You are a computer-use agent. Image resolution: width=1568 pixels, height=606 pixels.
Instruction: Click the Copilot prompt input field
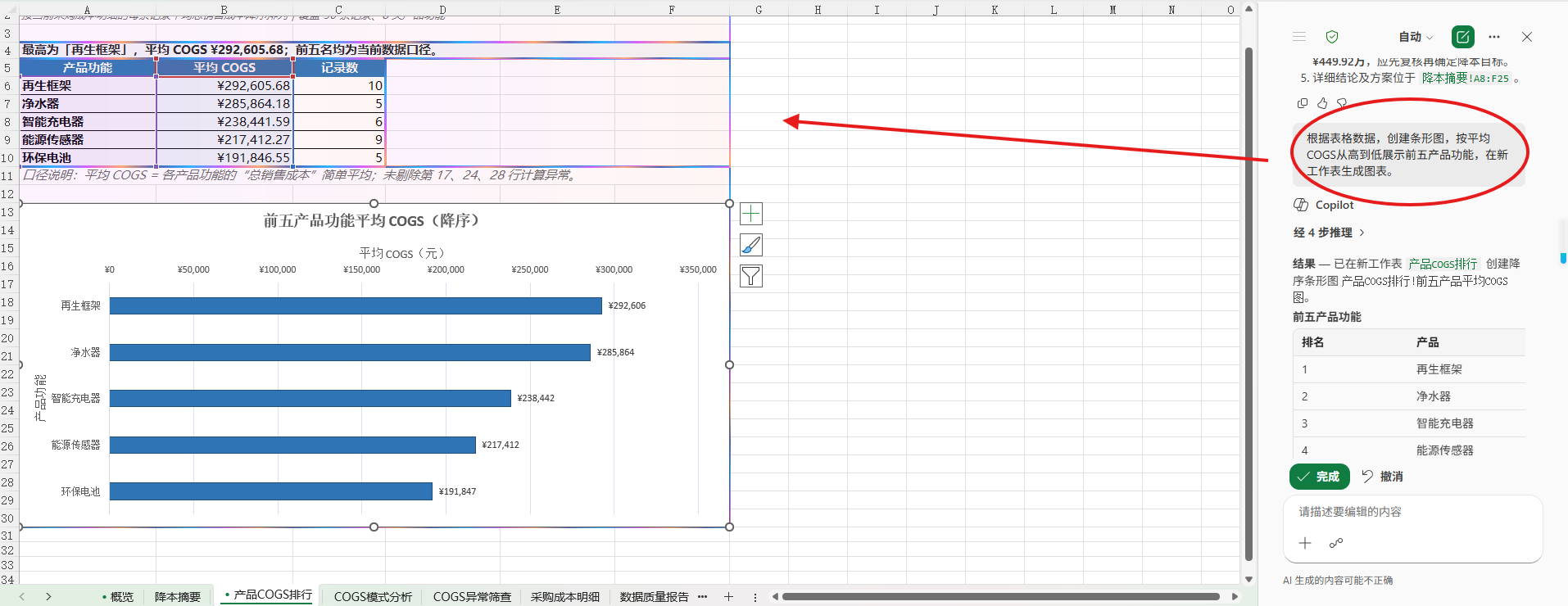click(x=1412, y=512)
